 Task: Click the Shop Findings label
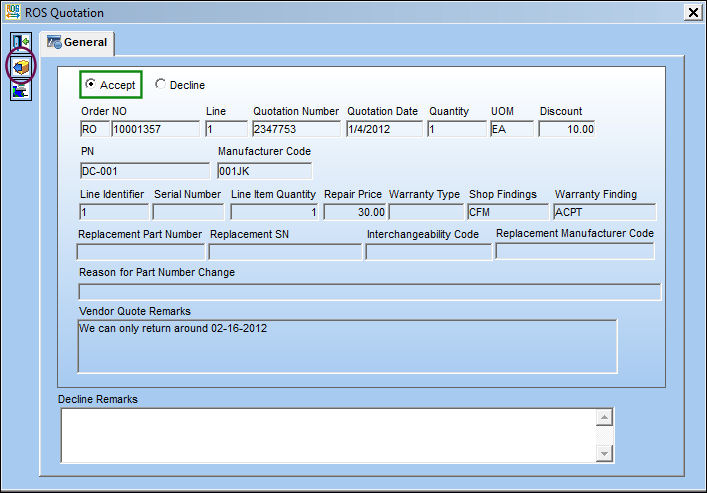coord(503,194)
